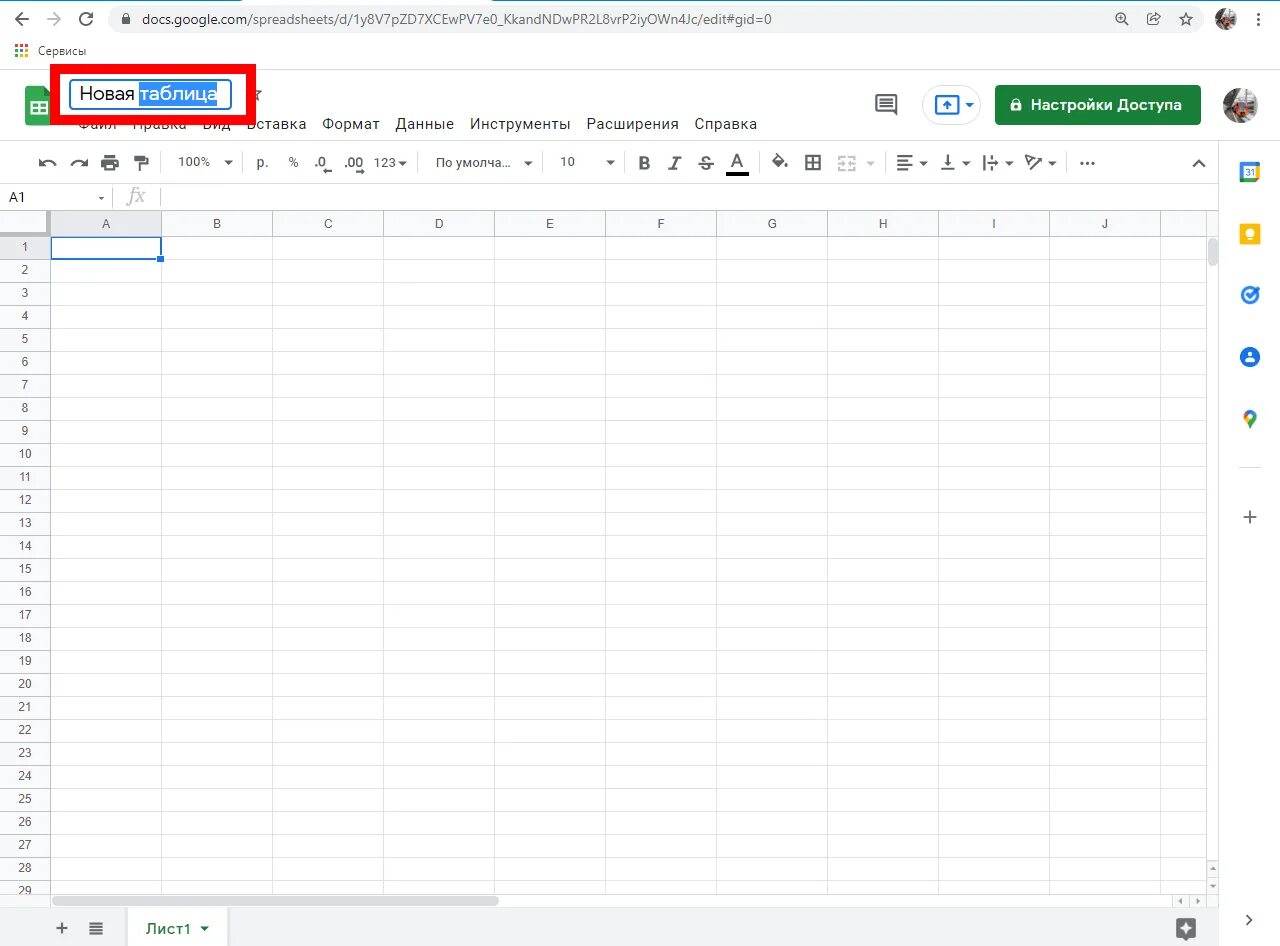This screenshot has height=946, width=1280.
Task: Open the text color picker
Action: tap(737, 163)
